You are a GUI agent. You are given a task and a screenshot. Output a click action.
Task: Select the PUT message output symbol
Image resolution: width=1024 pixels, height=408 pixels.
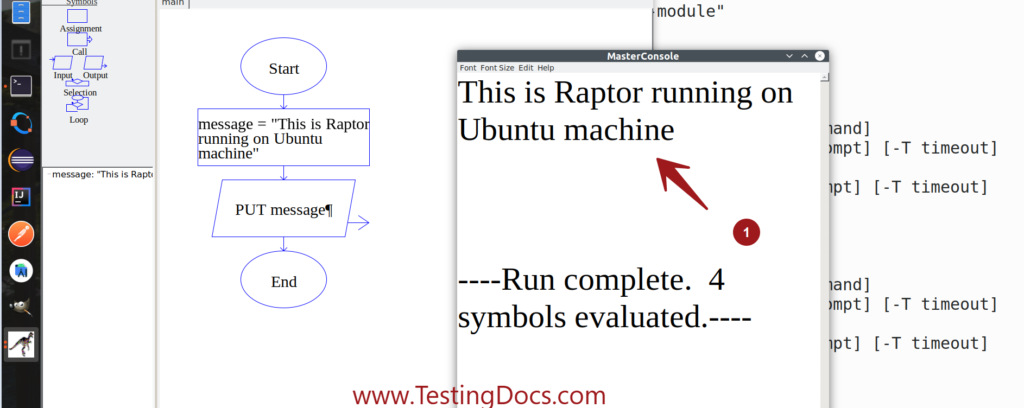[x=283, y=208]
